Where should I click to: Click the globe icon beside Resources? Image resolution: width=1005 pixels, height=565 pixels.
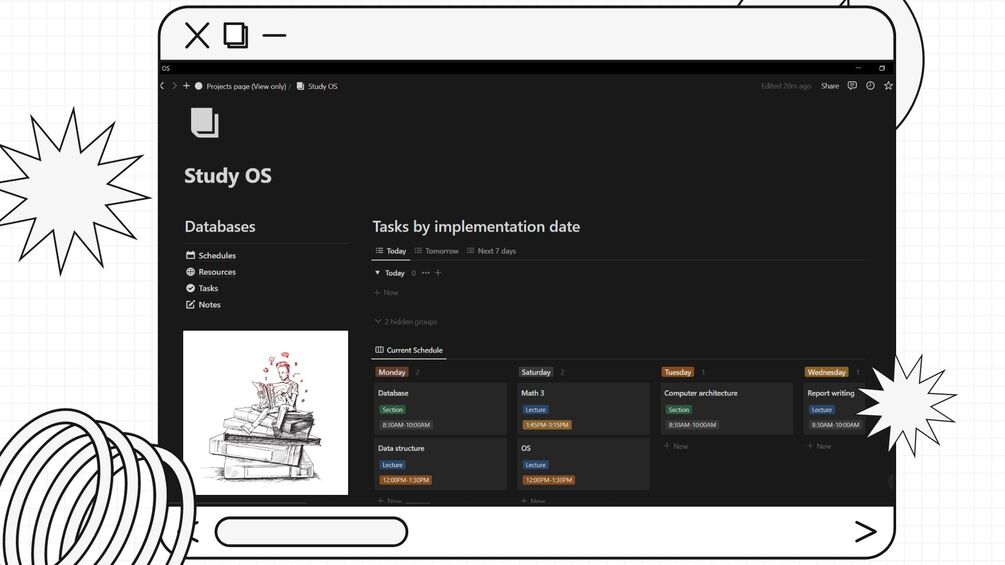coord(190,272)
